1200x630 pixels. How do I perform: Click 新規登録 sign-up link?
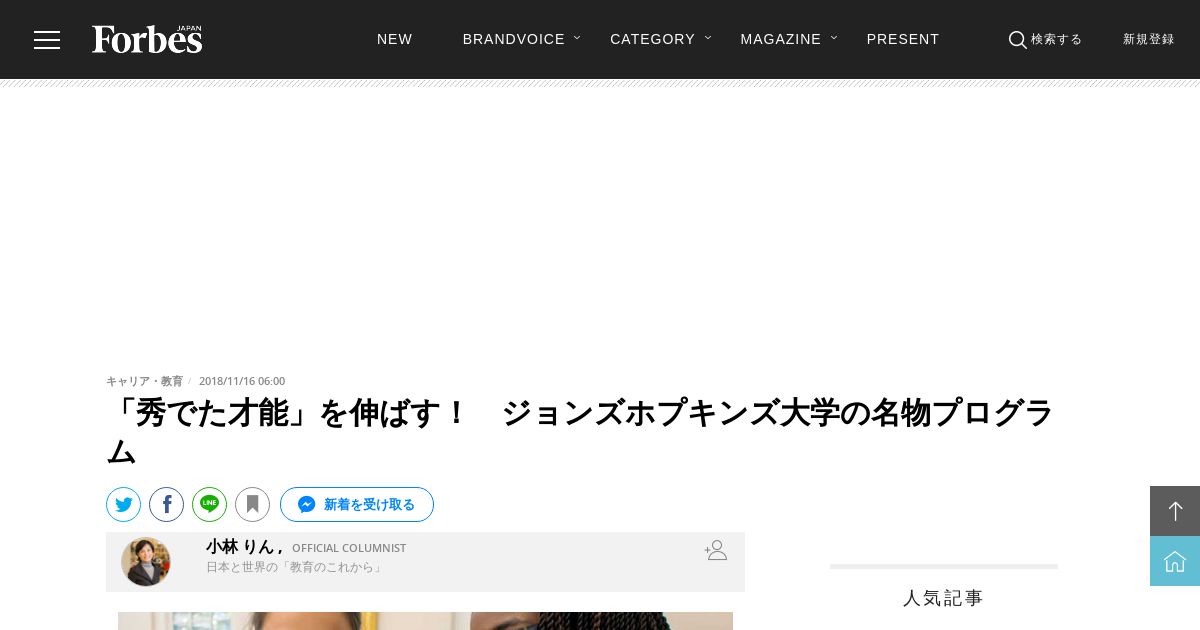point(1148,40)
